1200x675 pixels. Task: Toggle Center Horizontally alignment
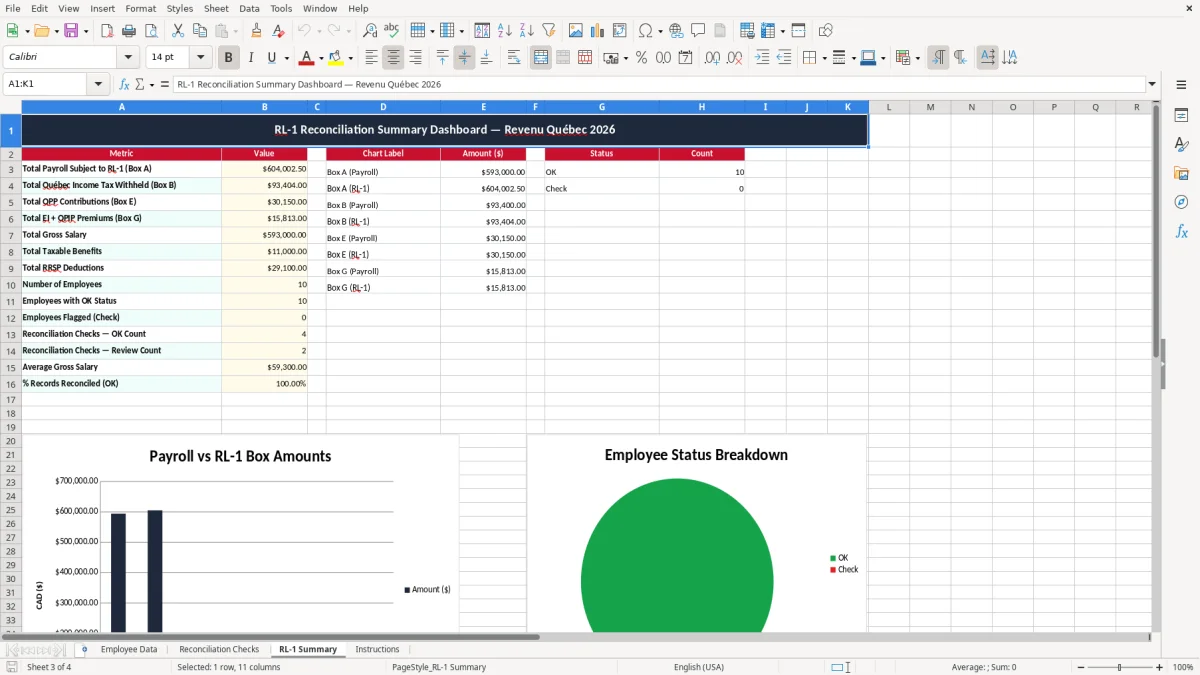(x=393, y=58)
